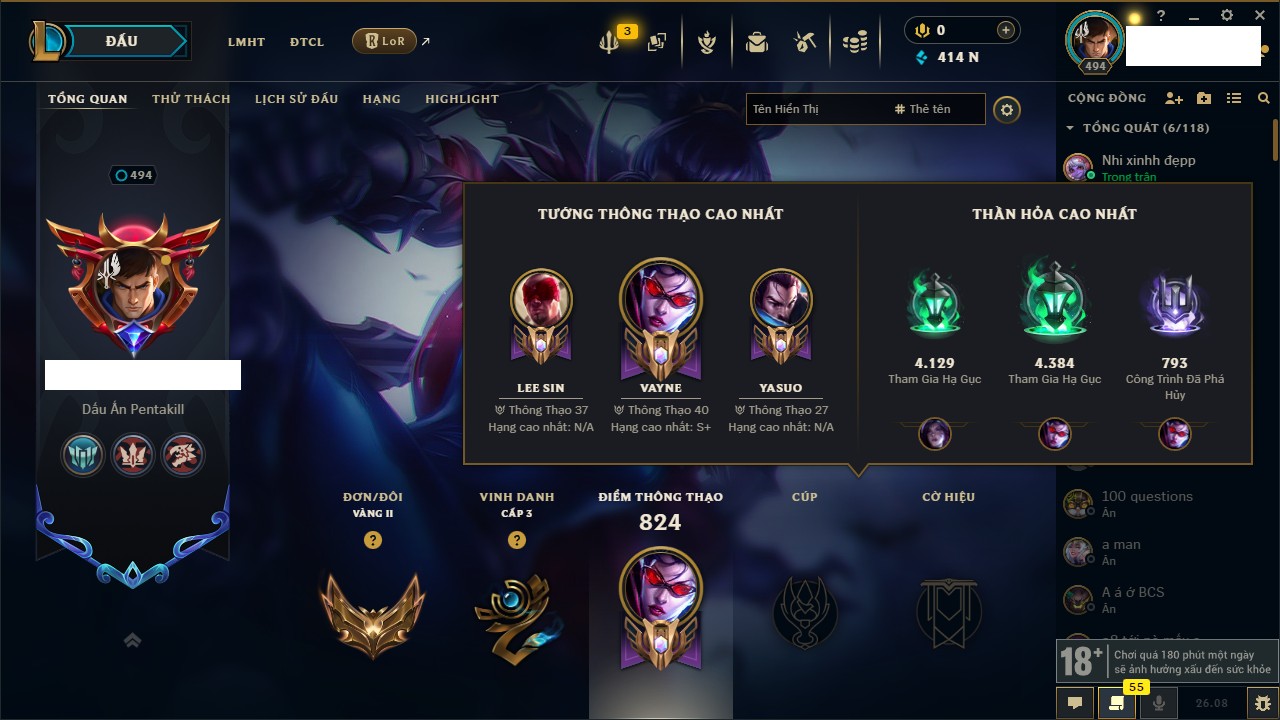Click the add folder icon in social panel
1280x720 pixels.
pos(1204,98)
